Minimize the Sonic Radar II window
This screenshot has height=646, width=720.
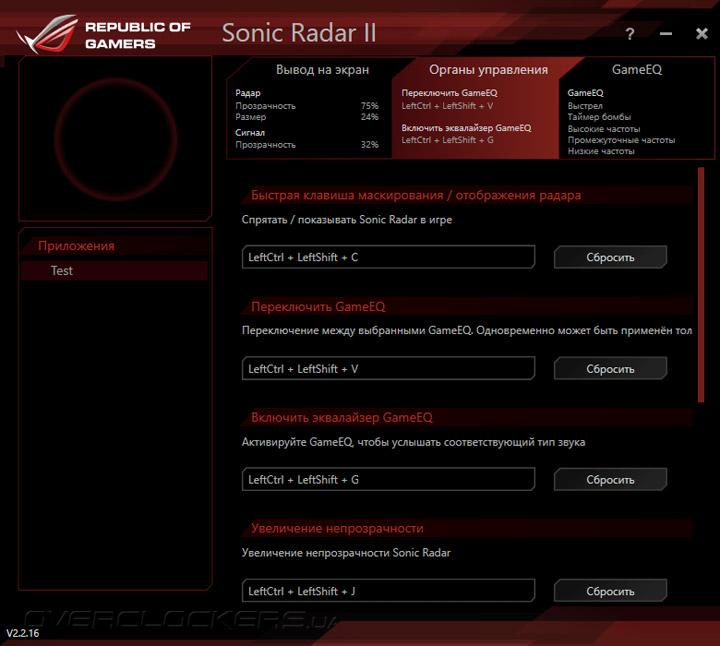pos(666,34)
